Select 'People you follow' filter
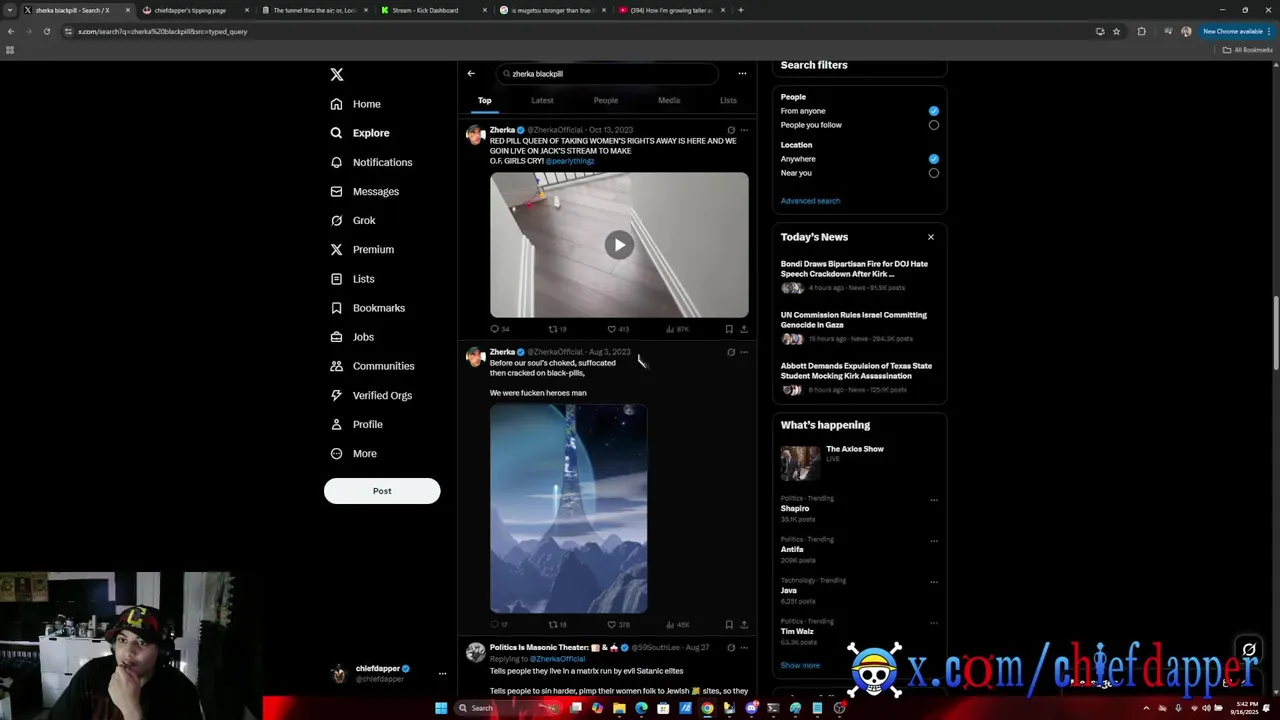The image size is (1280, 720). (x=933, y=125)
